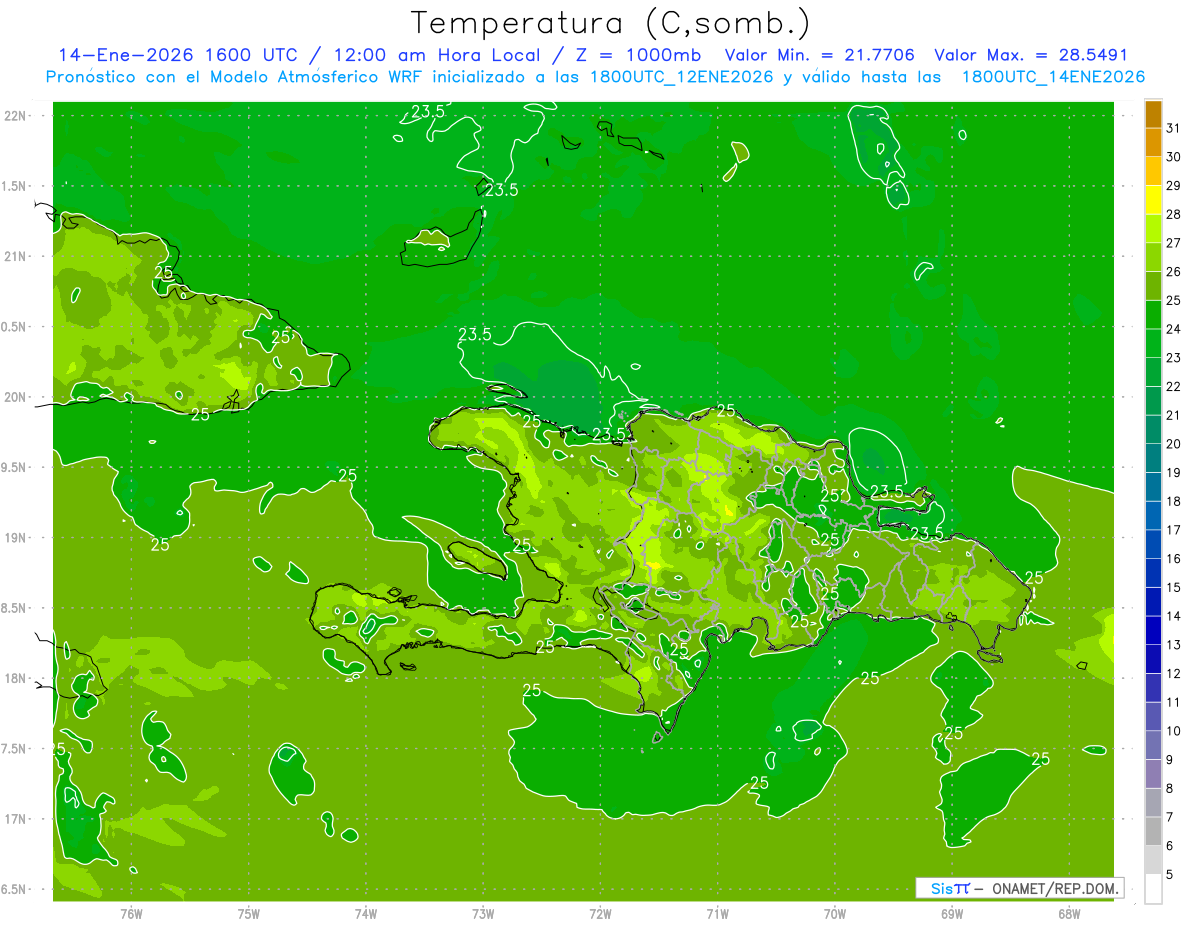
Task: Click the "Valor Min. = 21.7706" text
Action: point(820,55)
